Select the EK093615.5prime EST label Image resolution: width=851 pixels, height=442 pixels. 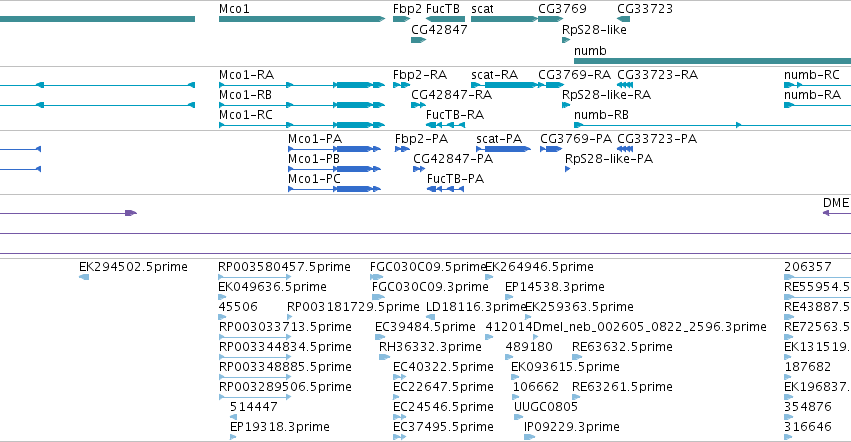[566, 367]
